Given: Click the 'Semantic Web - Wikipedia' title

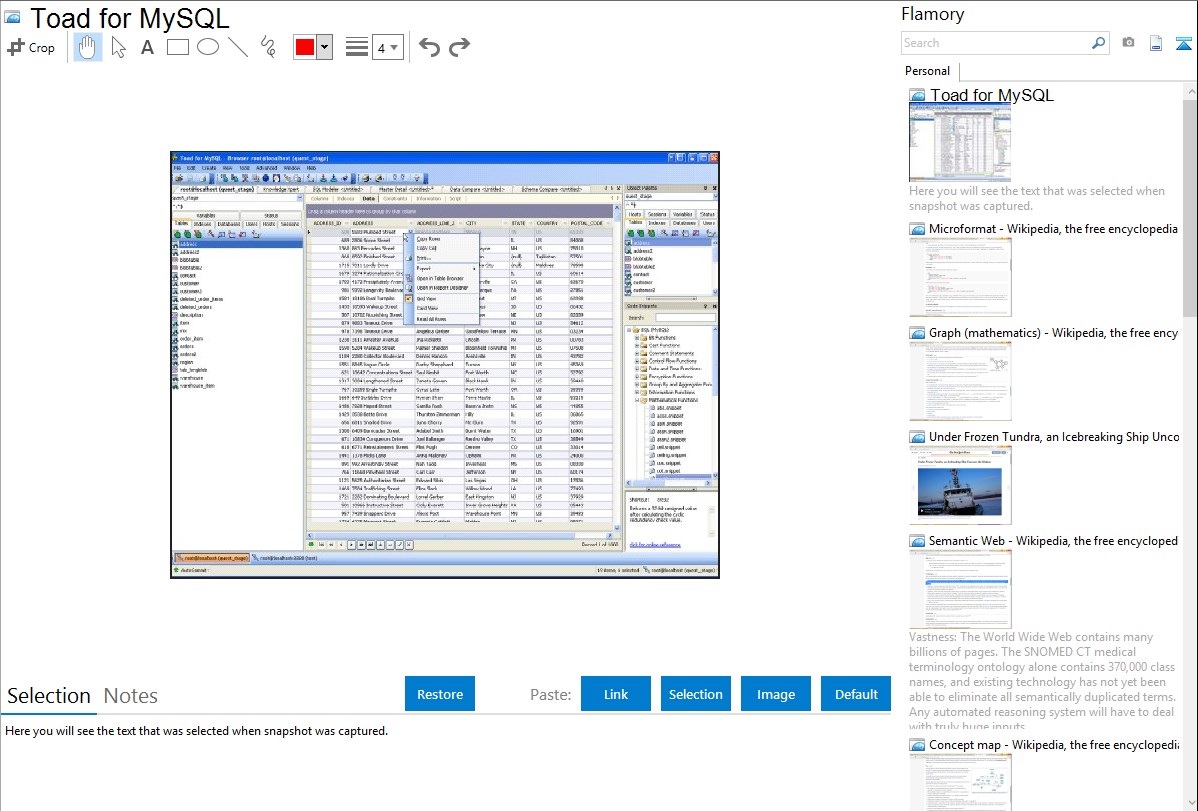Looking at the screenshot, I should (x=1053, y=540).
